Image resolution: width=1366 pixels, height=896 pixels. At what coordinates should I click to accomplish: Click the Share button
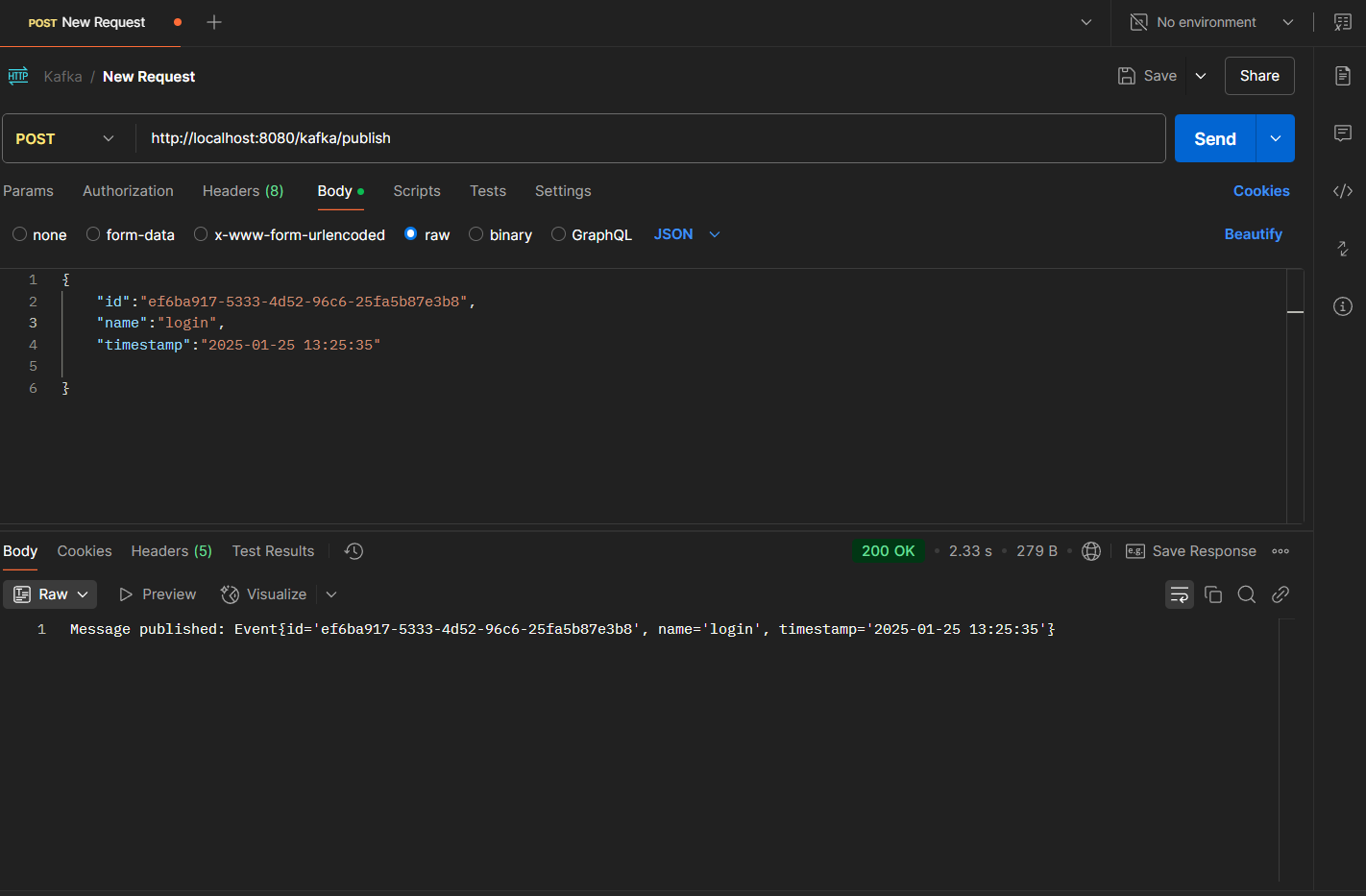[1259, 76]
